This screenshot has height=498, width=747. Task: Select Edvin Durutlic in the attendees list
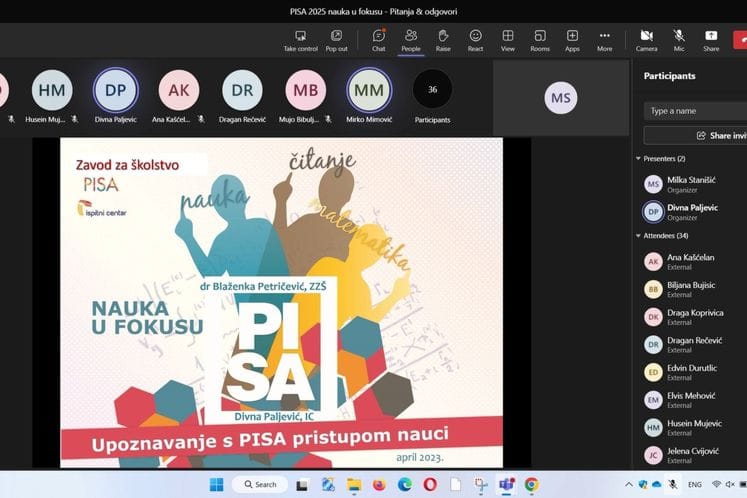691,372
